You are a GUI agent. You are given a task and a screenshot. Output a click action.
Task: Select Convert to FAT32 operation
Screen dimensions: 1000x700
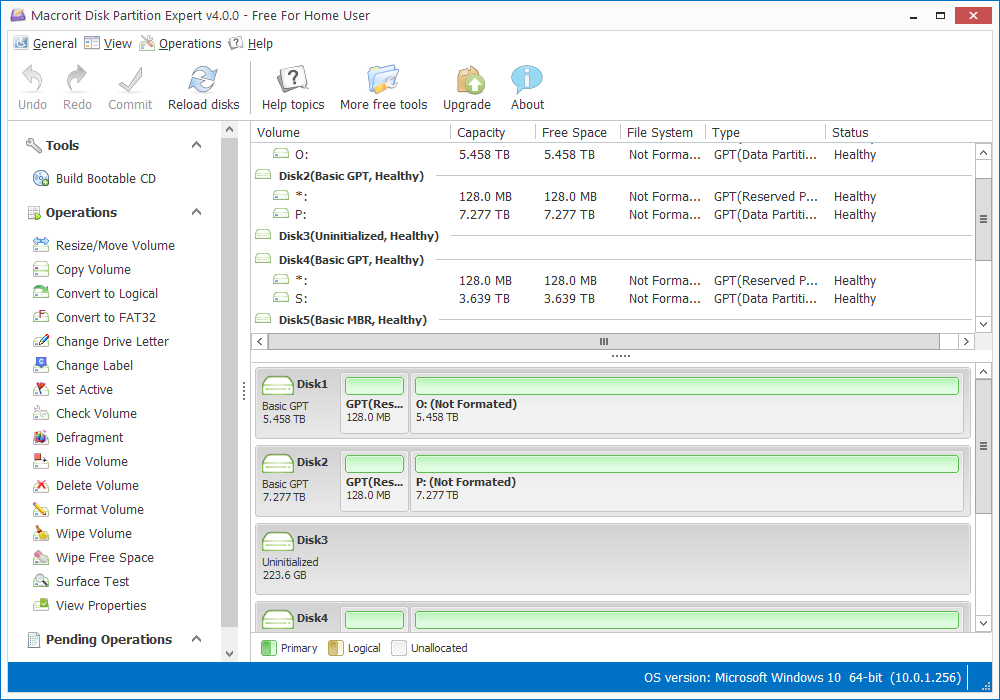pos(94,317)
